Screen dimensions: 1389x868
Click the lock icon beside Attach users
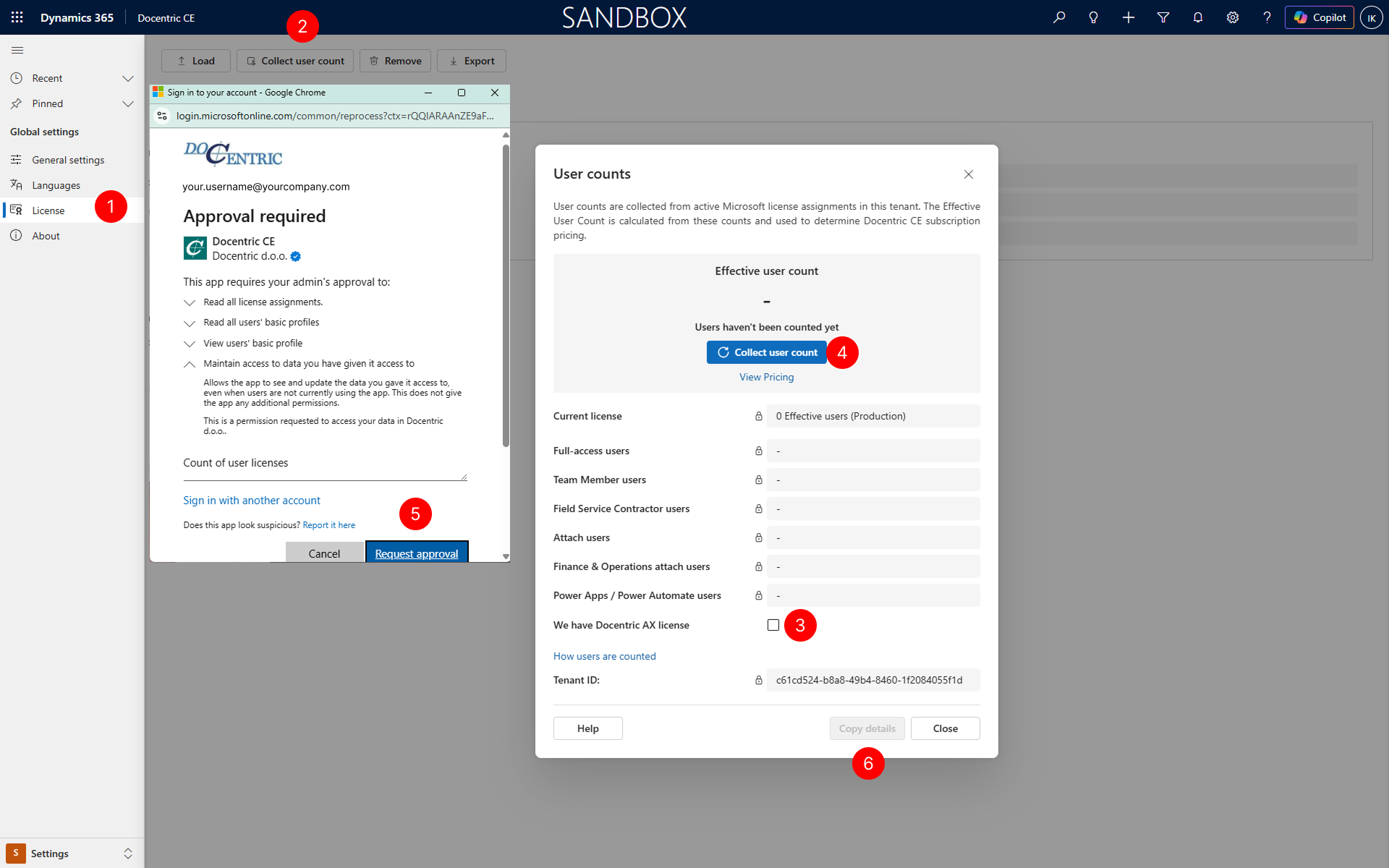pos(759,537)
